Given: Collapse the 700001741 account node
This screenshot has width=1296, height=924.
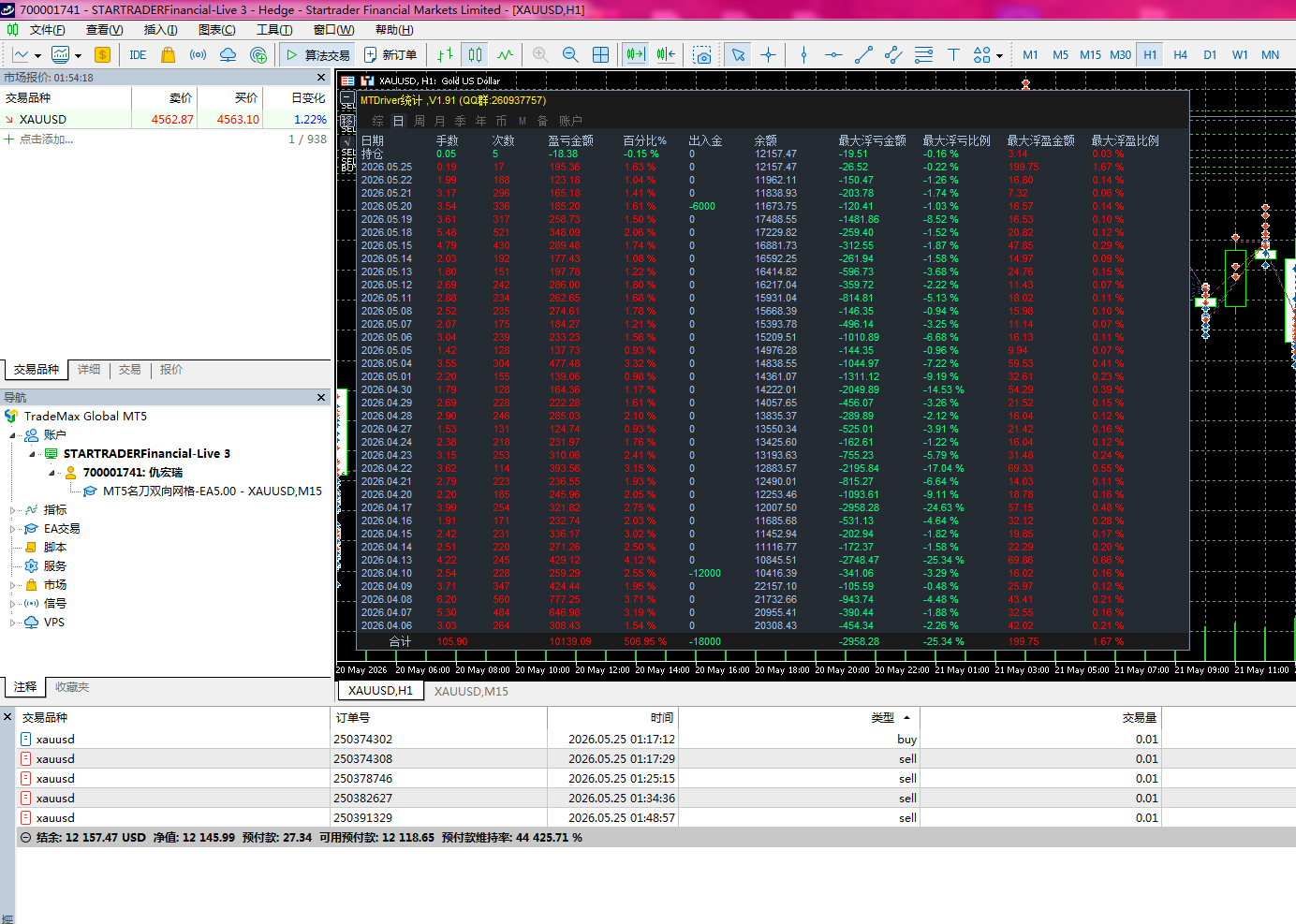Looking at the screenshot, I should click(x=52, y=473).
